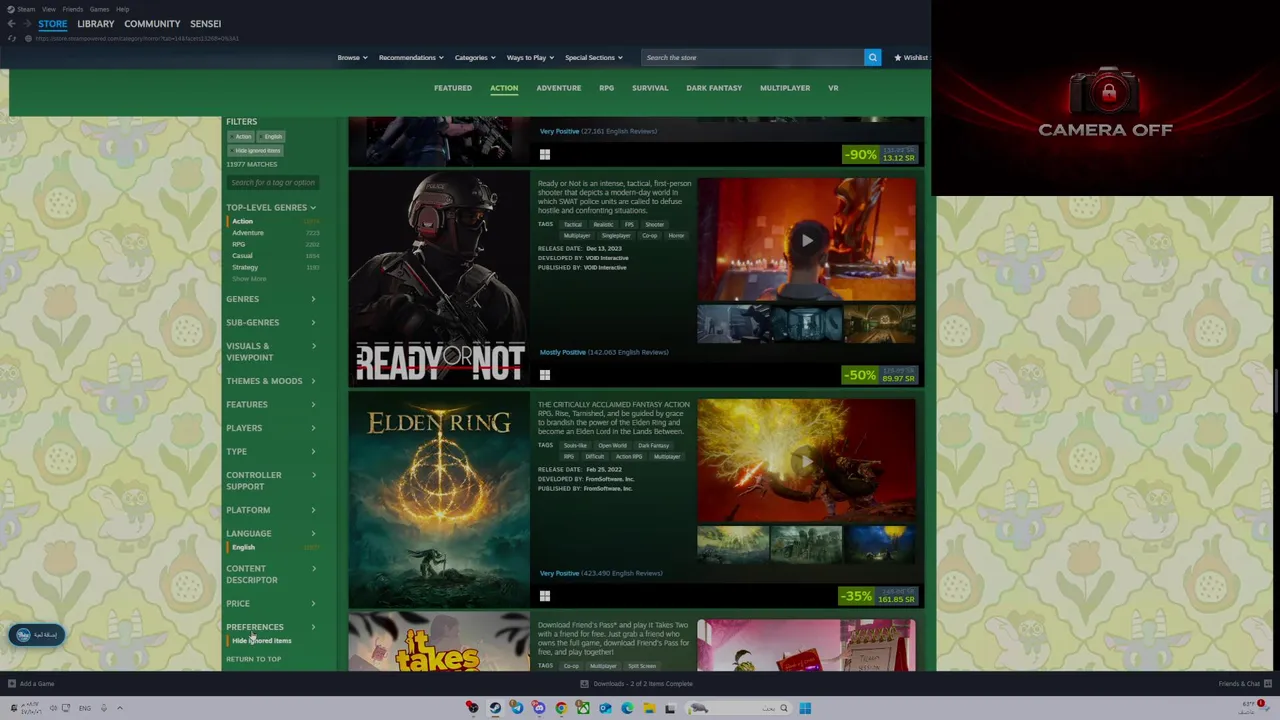Image resolution: width=1280 pixels, height=720 pixels.
Task: Open Xbox app from the taskbar
Action: coord(583,708)
